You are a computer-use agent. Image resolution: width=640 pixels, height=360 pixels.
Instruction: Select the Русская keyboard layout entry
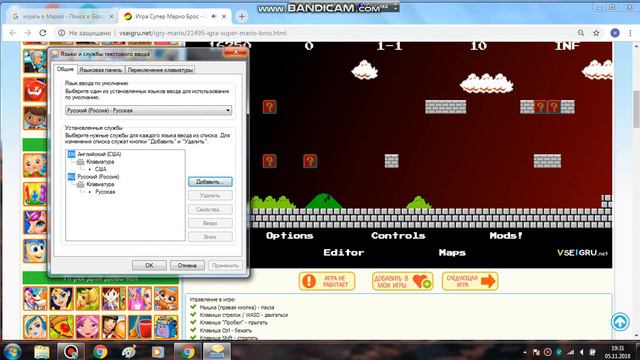[105, 191]
